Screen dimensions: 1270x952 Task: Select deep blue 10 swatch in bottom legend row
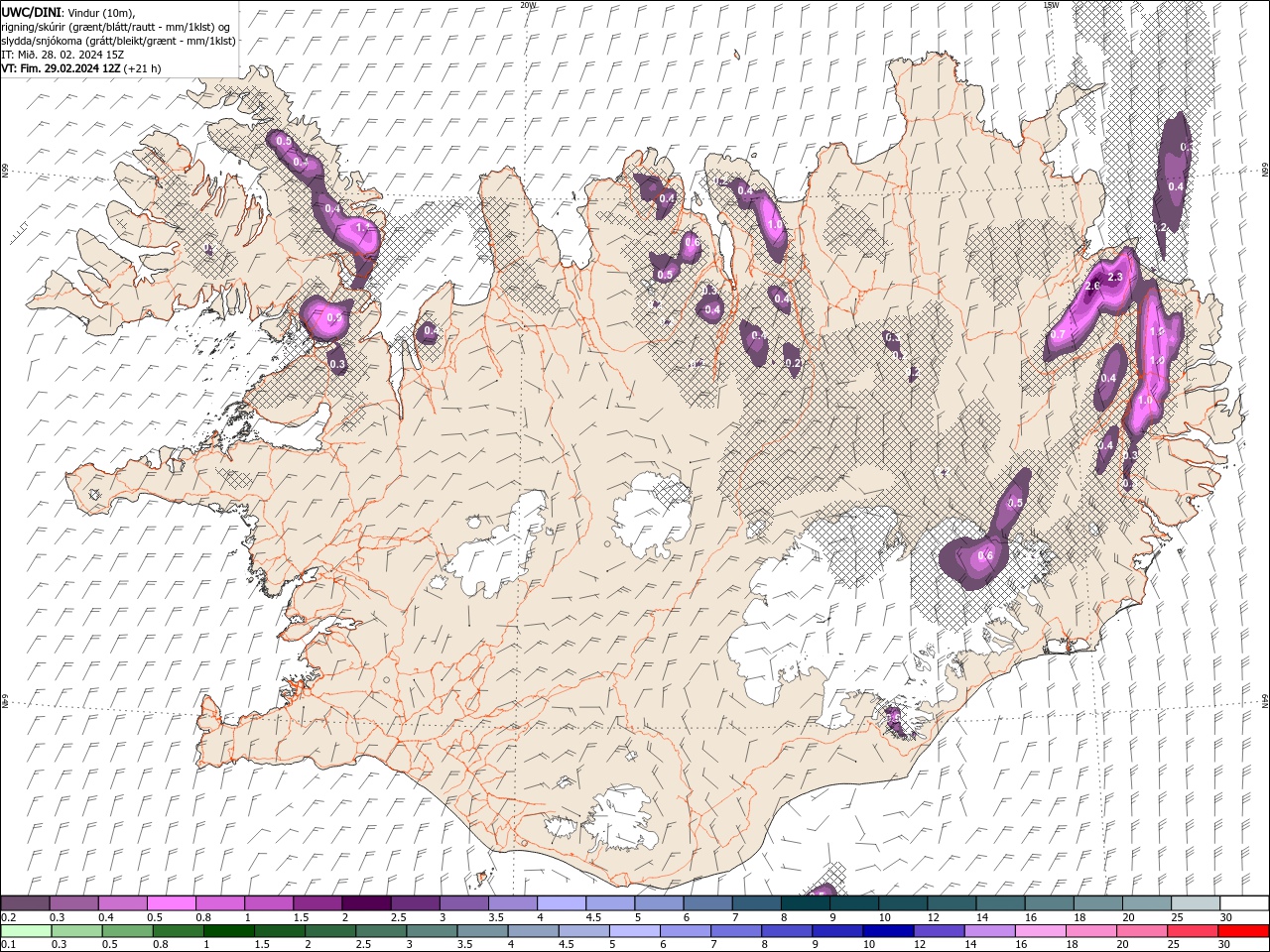click(887, 931)
